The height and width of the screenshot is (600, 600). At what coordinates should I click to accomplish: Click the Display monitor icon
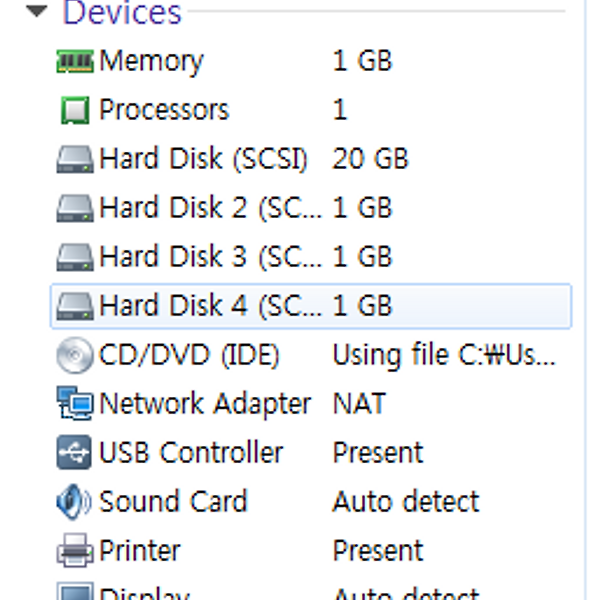tap(75, 593)
